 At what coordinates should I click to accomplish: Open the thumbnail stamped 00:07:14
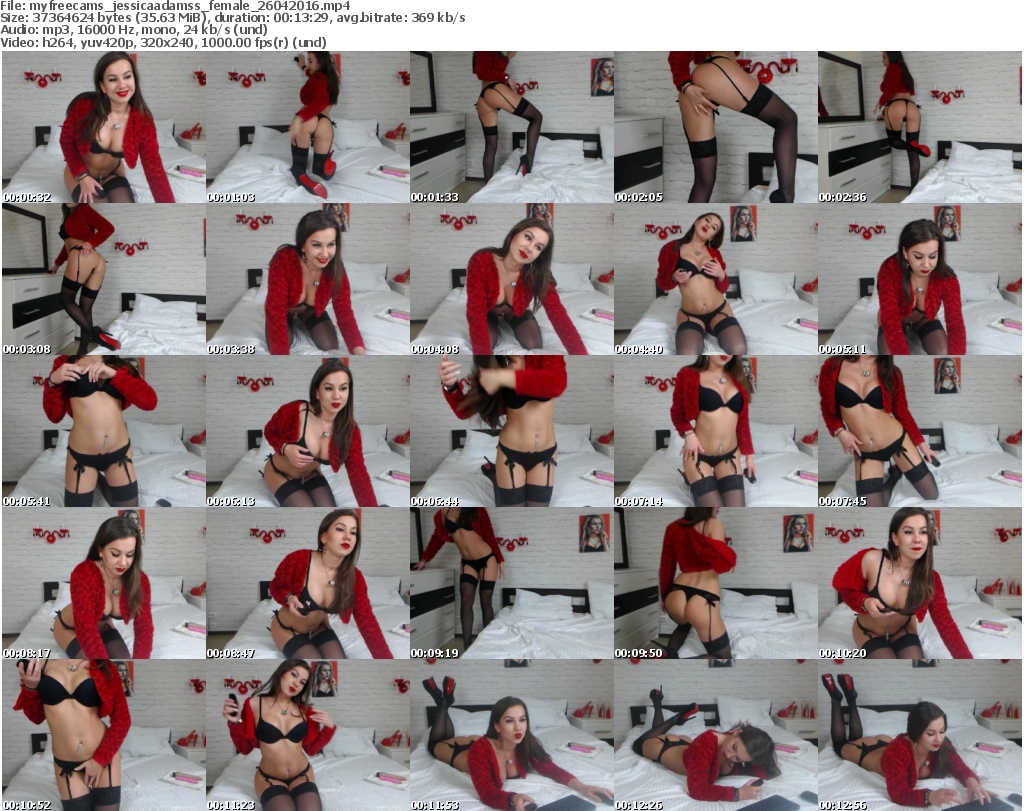[716, 432]
